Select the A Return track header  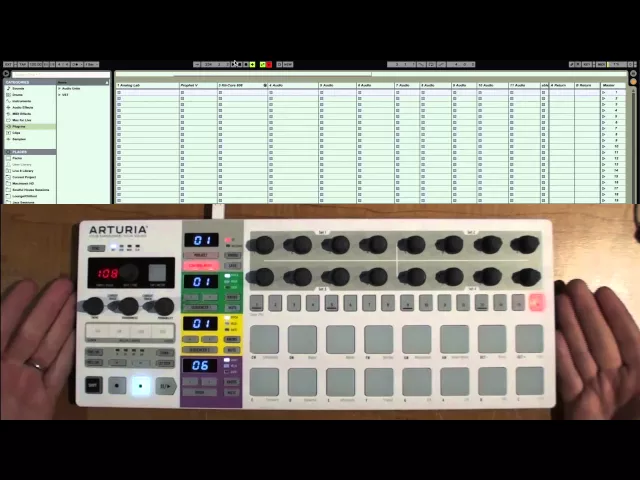tap(561, 85)
